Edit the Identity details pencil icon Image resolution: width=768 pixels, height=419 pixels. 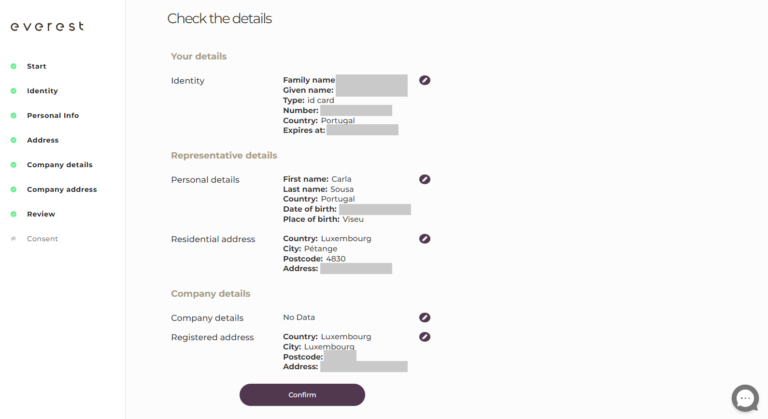coord(425,80)
